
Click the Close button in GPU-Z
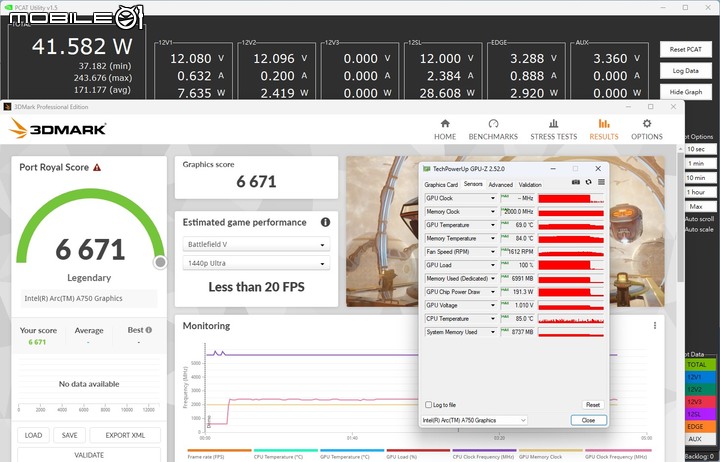[588, 420]
